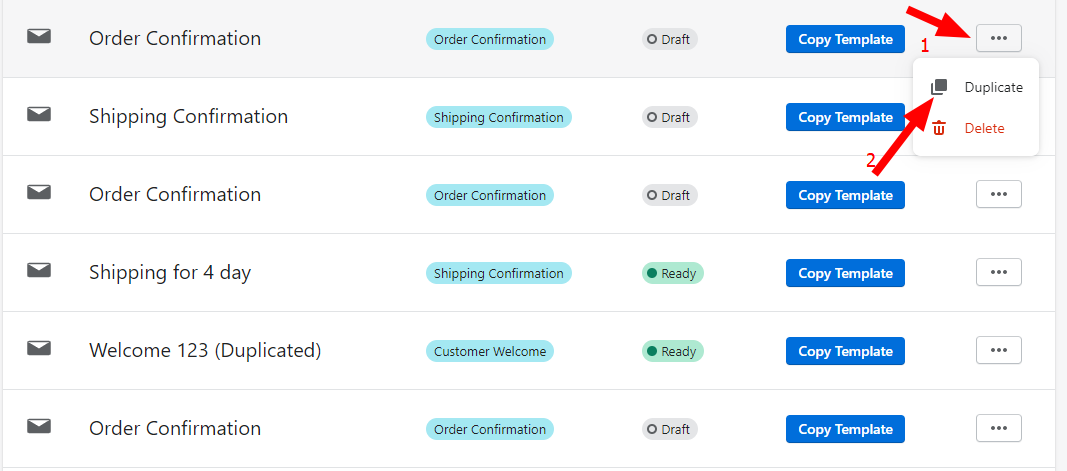Screen dimensions: 1067x471
Task: Click Draft status badge on Shipping Confirmation row
Action: (670, 118)
